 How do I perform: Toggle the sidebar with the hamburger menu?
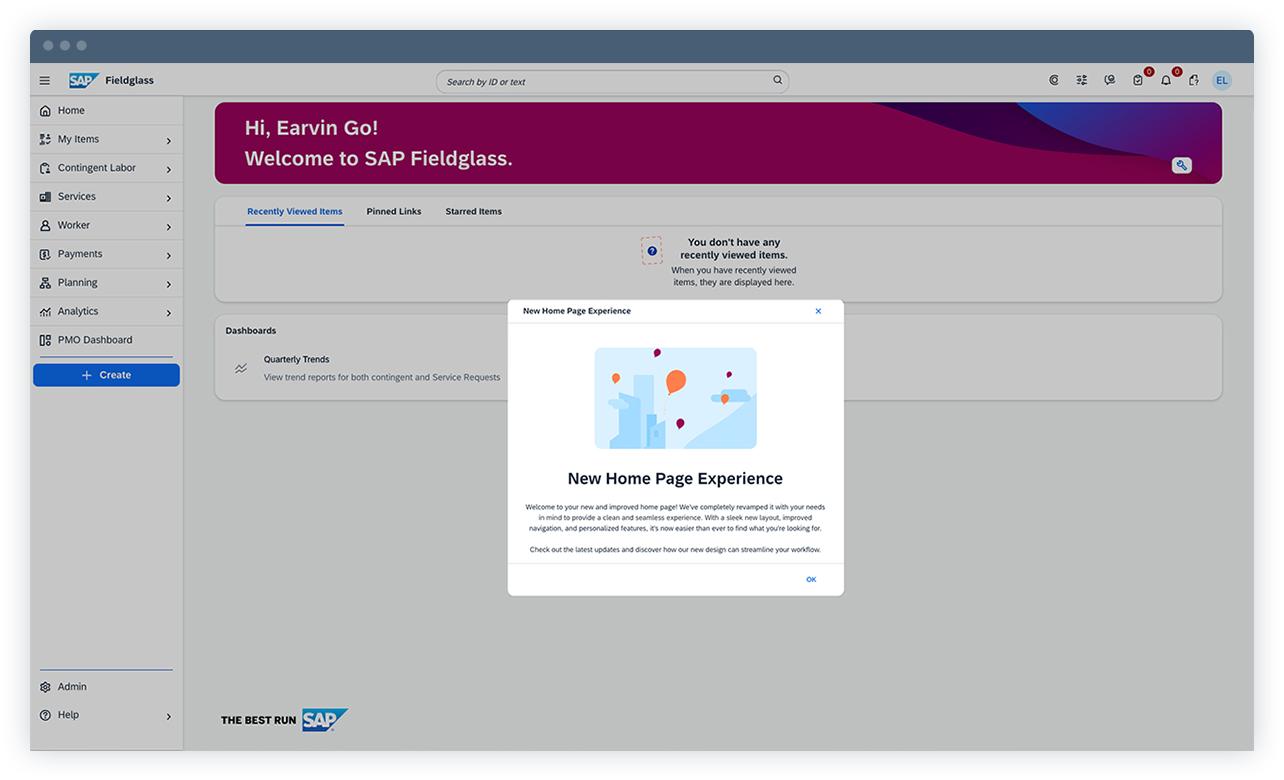[44, 80]
